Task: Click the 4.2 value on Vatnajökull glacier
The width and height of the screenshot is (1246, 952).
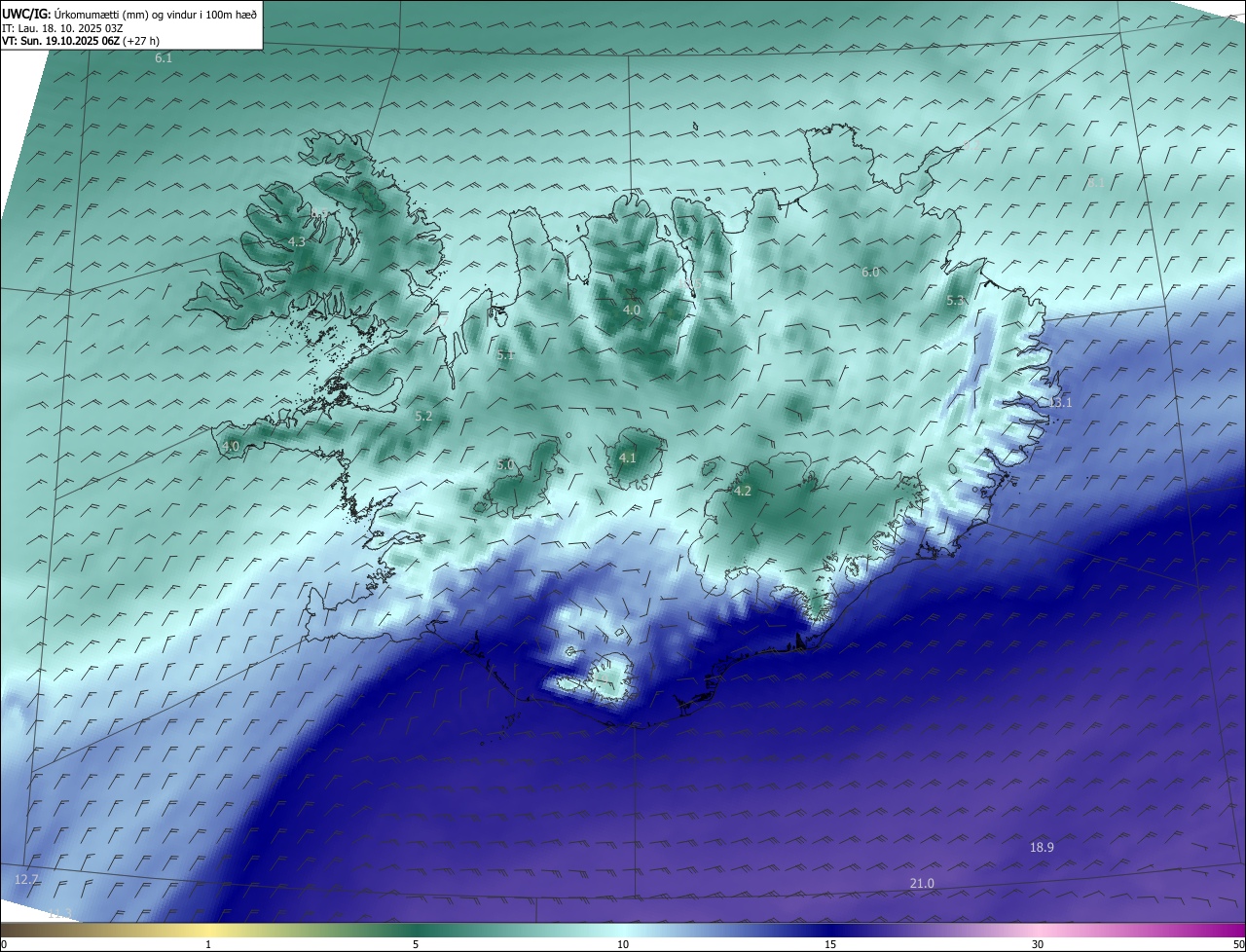Action: [x=743, y=492]
